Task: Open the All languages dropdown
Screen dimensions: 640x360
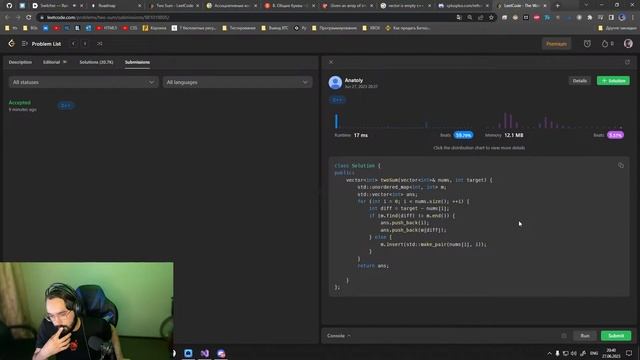Action: pyautogui.click(x=237, y=82)
